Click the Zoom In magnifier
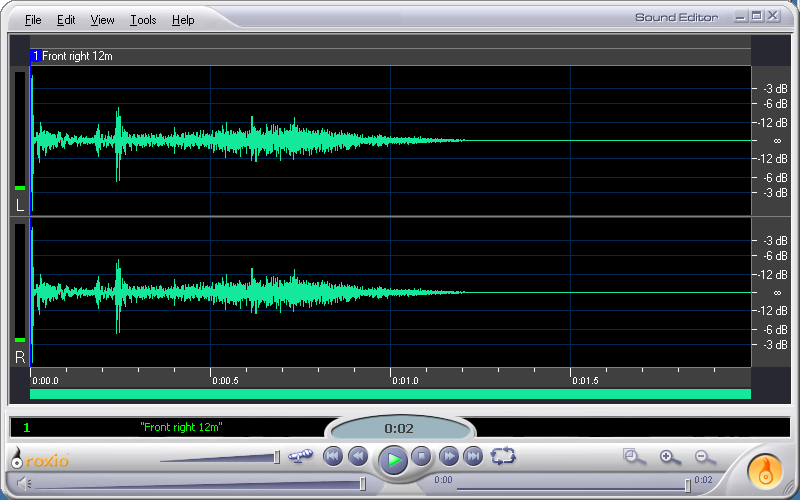 point(669,457)
